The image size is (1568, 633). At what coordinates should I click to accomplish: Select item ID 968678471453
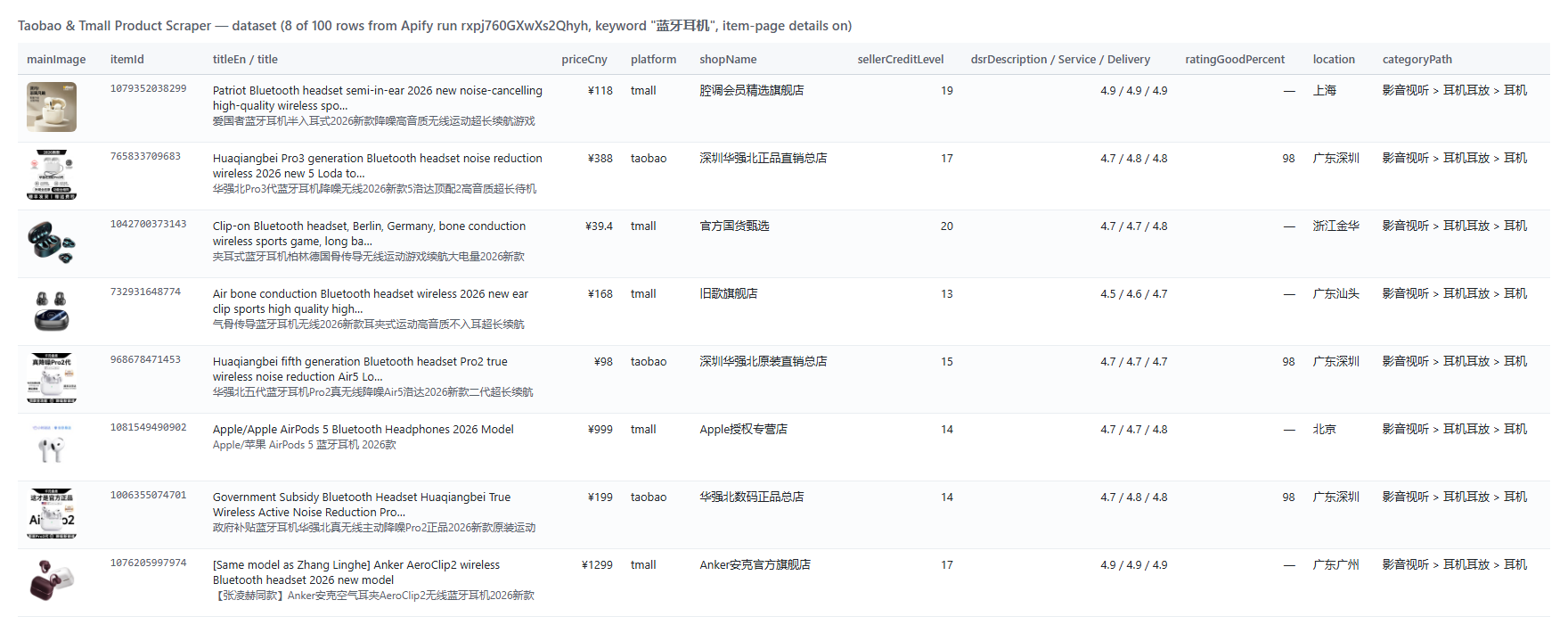(x=145, y=359)
